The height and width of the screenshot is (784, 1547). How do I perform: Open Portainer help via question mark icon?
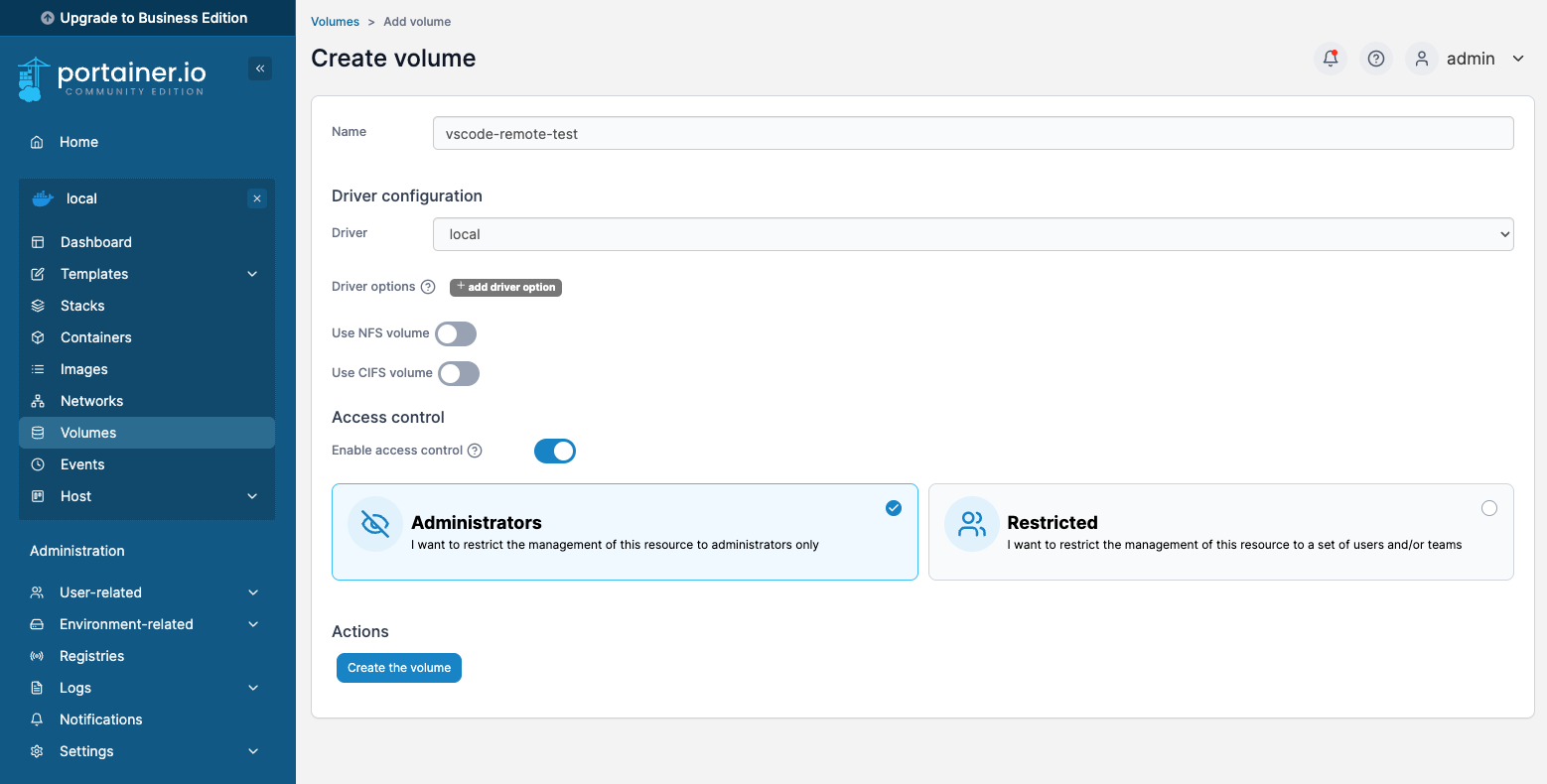click(x=1375, y=59)
